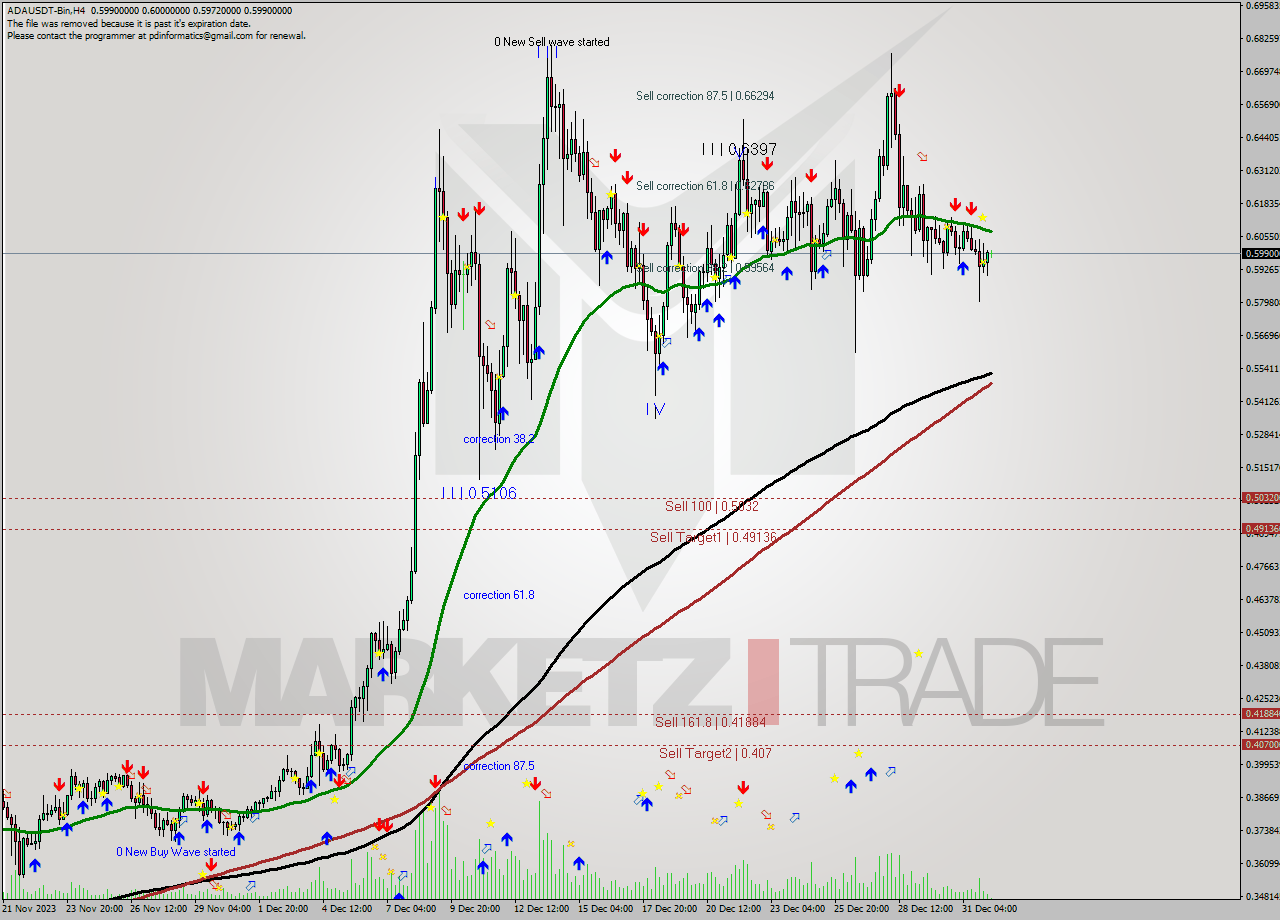Select the "Sell 100 | 0.5032" label
This screenshot has width=1280, height=920.
point(712,507)
